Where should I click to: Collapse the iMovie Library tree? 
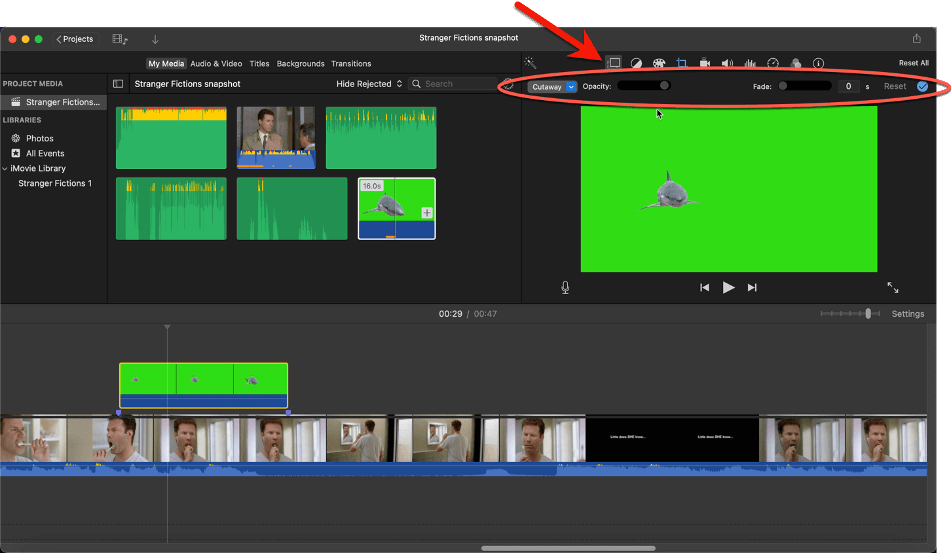point(5,168)
